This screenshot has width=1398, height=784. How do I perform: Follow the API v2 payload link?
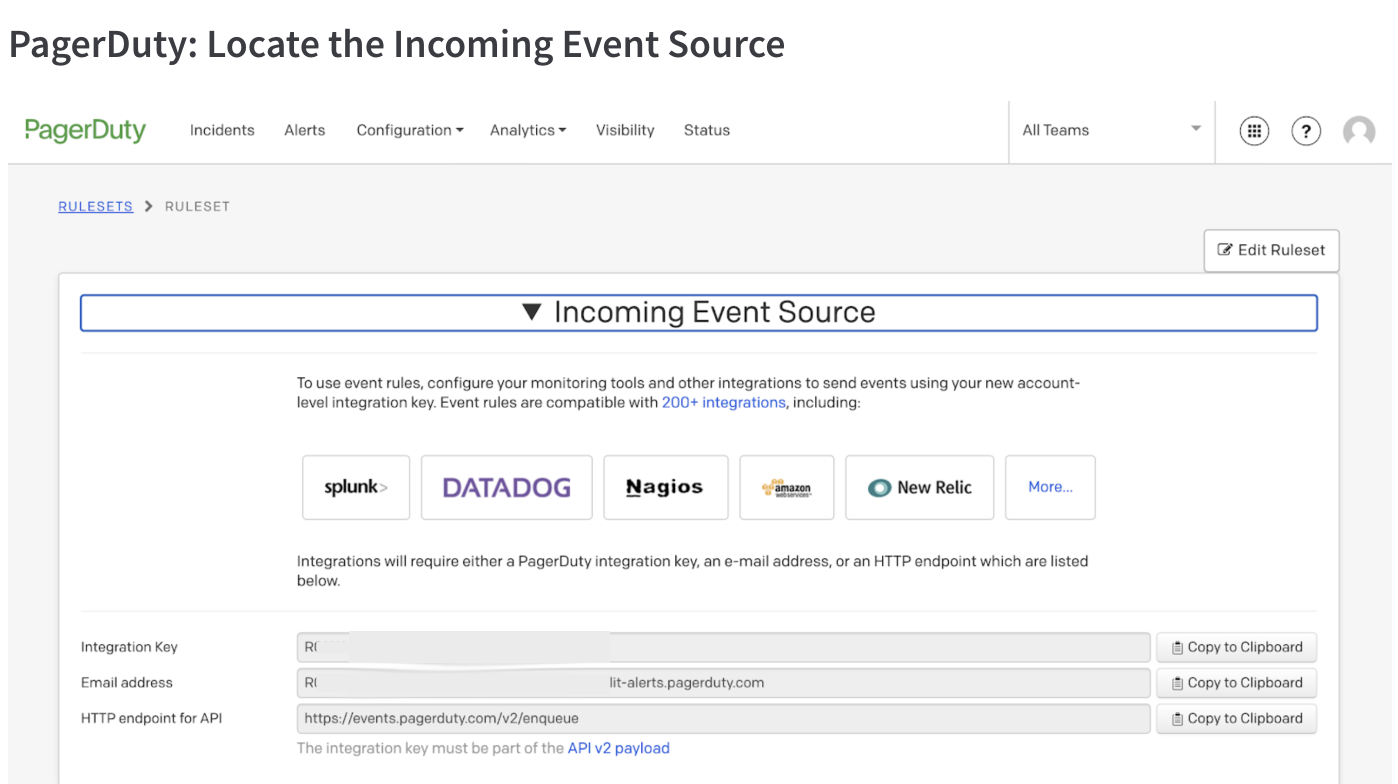(x=618, y=748)
